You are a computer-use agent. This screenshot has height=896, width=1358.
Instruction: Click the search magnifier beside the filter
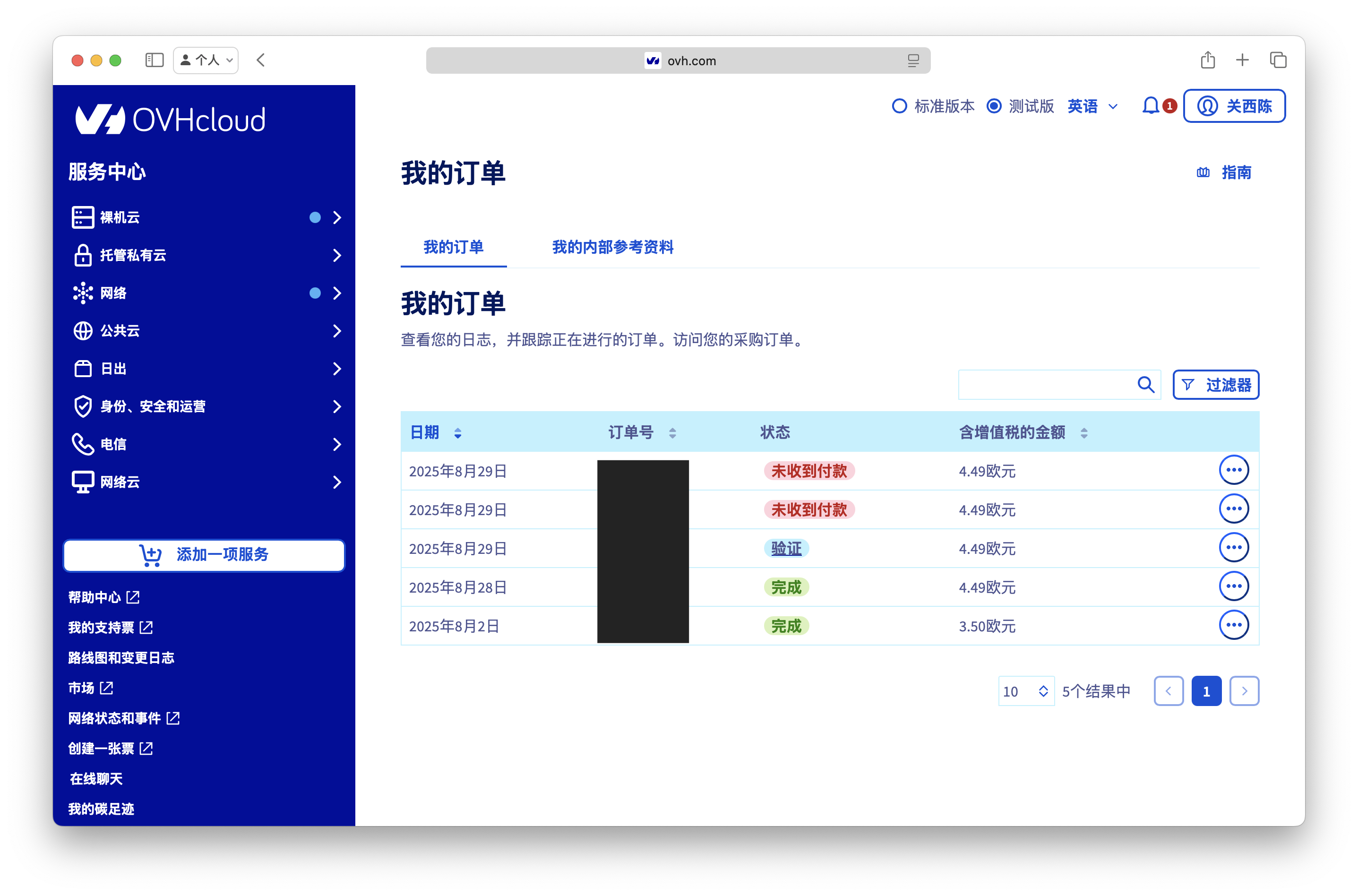pyautogui.click(x=1146, y=385)
